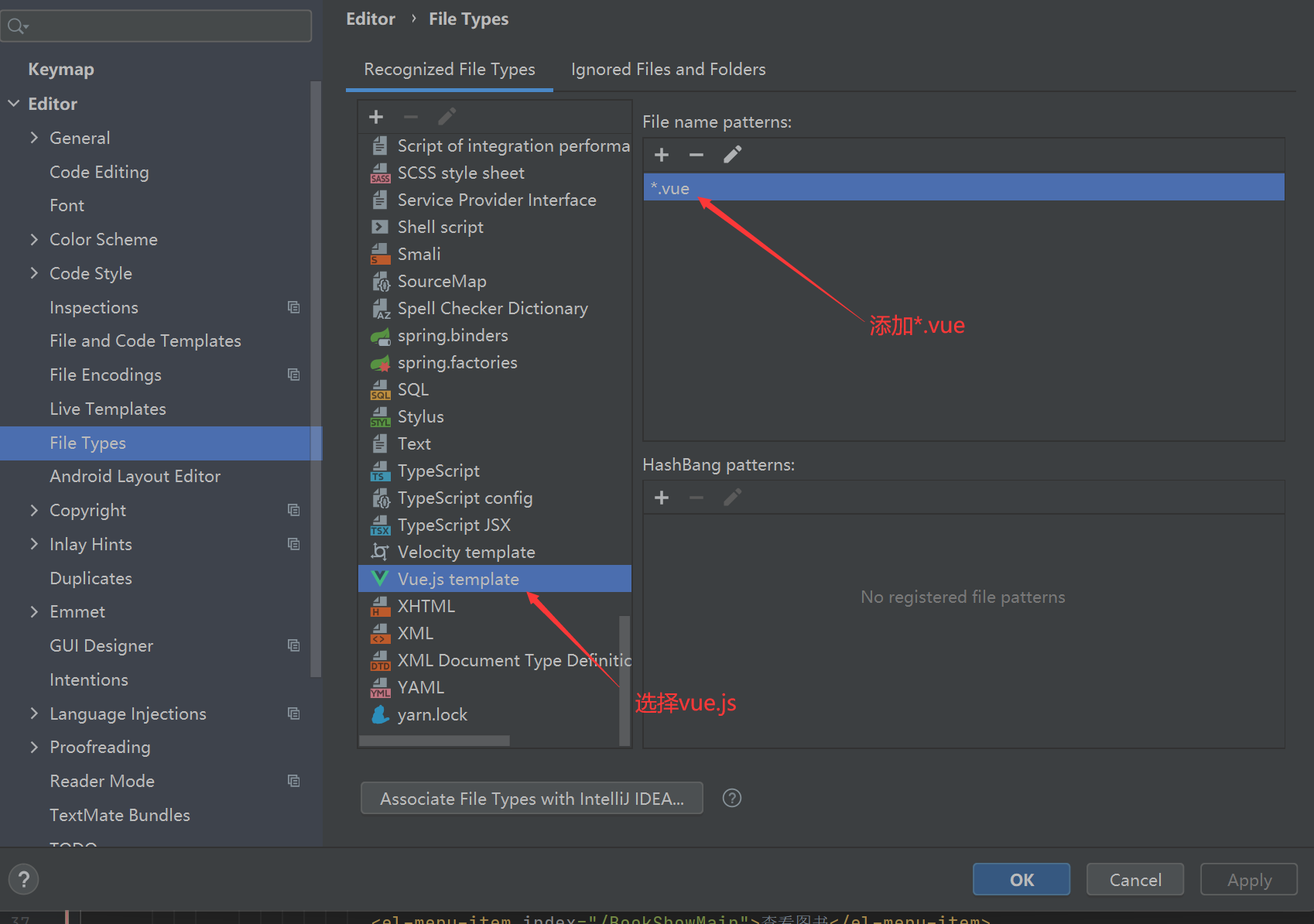1314x924 pixels.
Task: Select Vue.js template in file types
Action: (x=494, y=579)
